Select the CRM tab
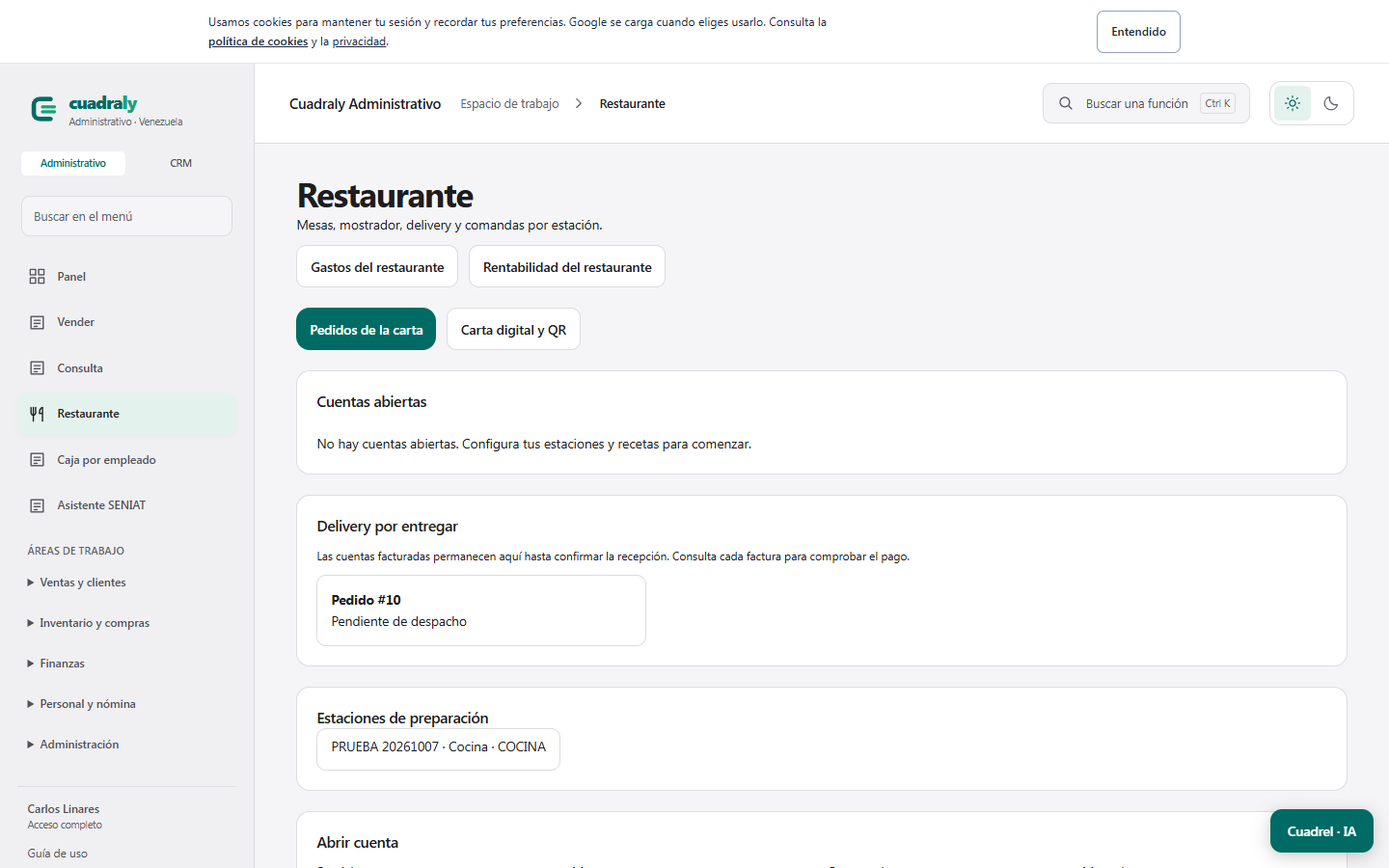 [180, 163]
